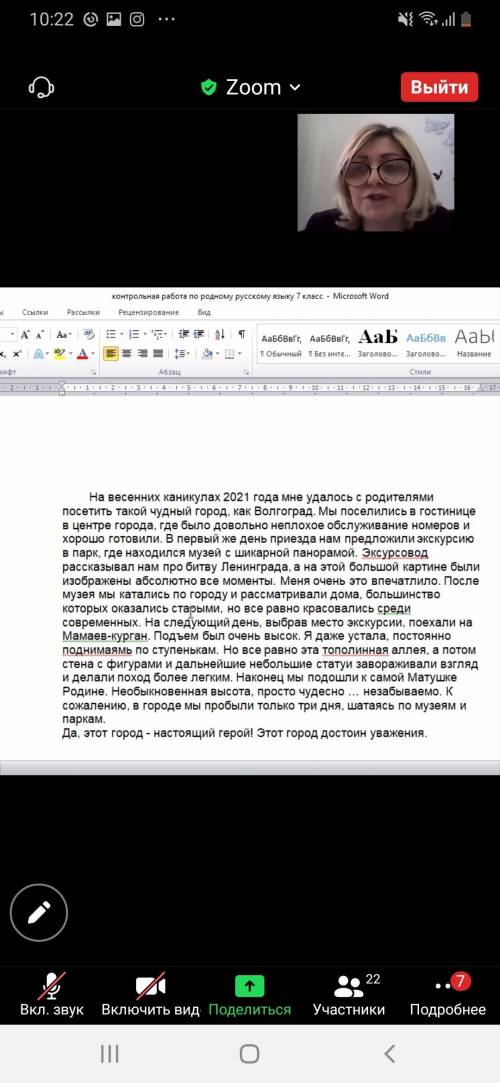
Task: Turn on camera with Включить вид
Action: point(151,995)
